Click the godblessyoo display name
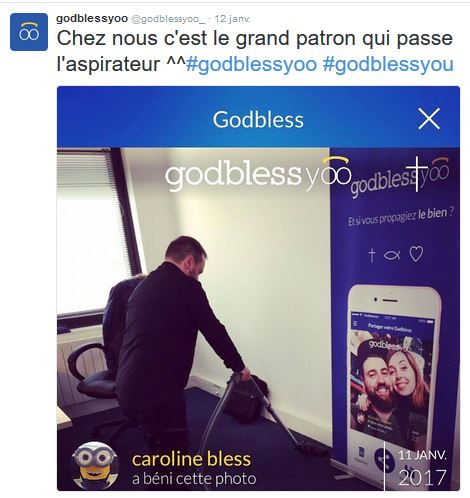This screenshot has width=470, height=498. pos(92,19)
